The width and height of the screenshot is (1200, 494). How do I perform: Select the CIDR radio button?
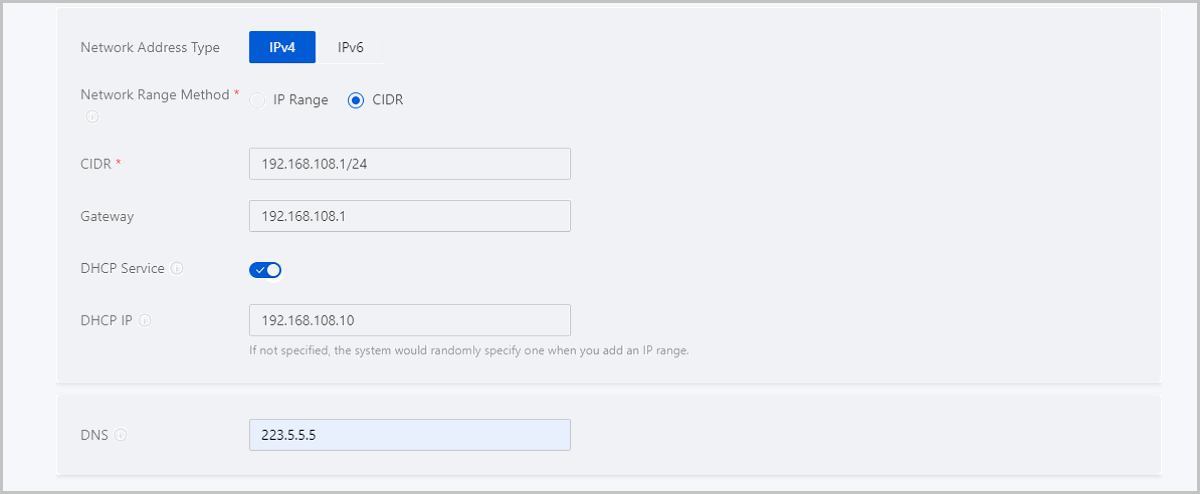(x=356, y=101)
